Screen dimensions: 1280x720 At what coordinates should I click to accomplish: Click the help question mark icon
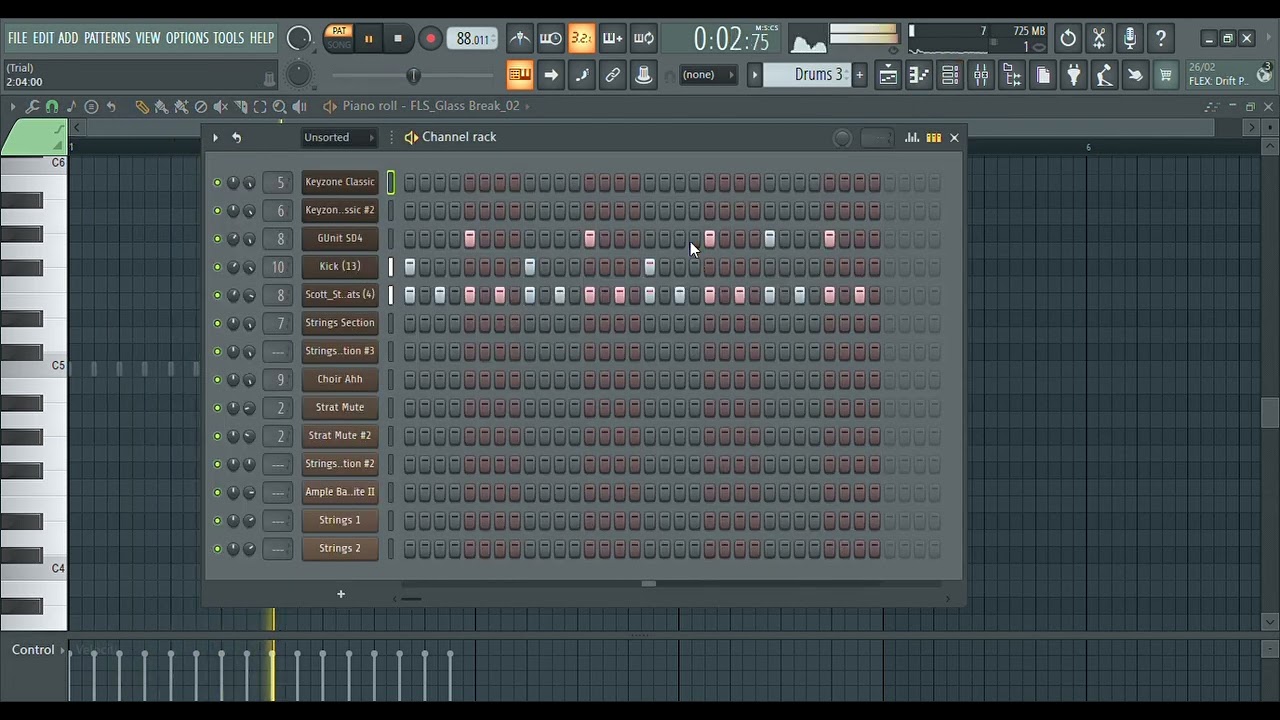[1161, 39]
